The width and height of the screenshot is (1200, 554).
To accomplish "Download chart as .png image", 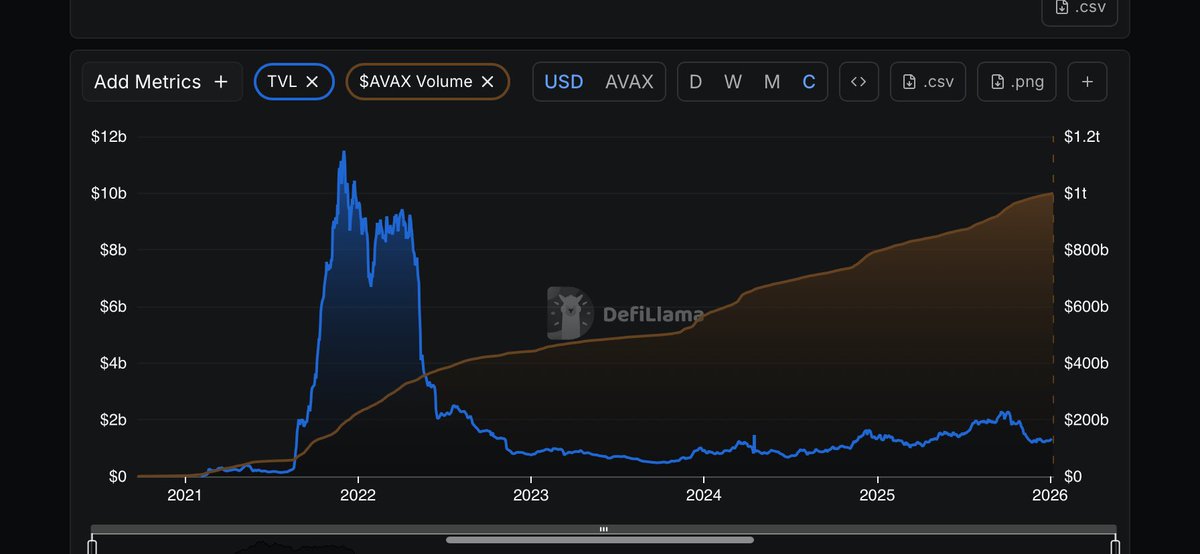I will pos(1016,82).
